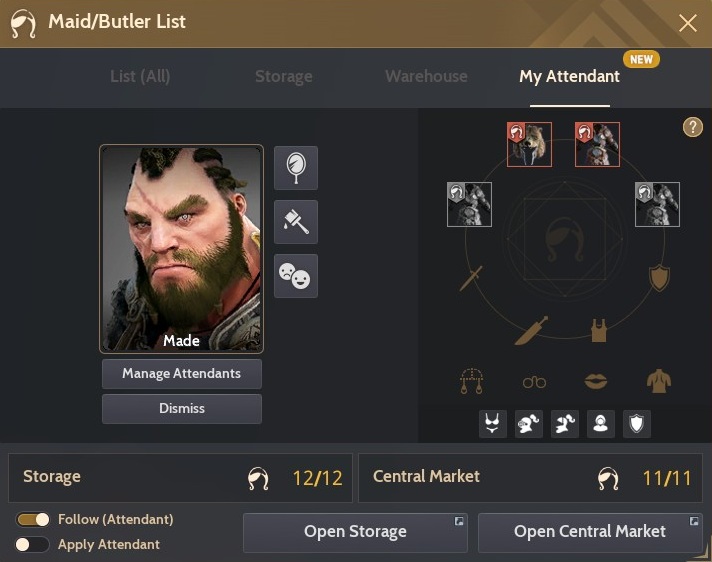Click the hooded cloak figure icon
Screen dimensions: 712x562
click(x=600, y=424)
